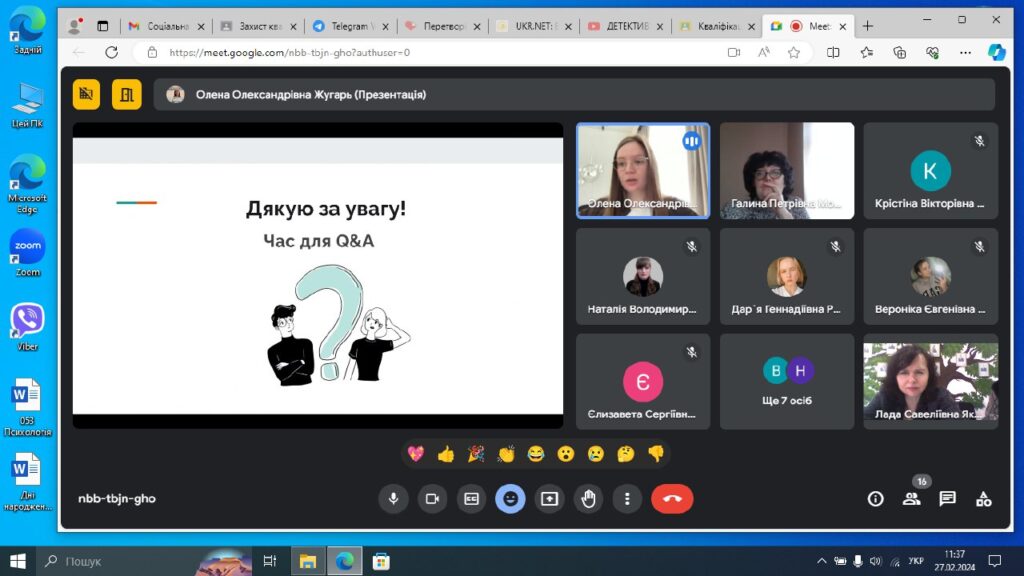The height and width of the screenshot is (576, 1024).
Task: Send the party popper reaction
Action: [x=476, y=454]
